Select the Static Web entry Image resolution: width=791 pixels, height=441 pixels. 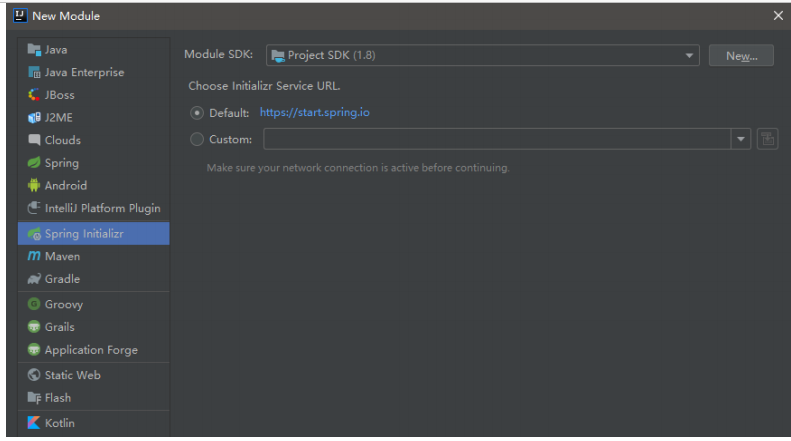93,374
